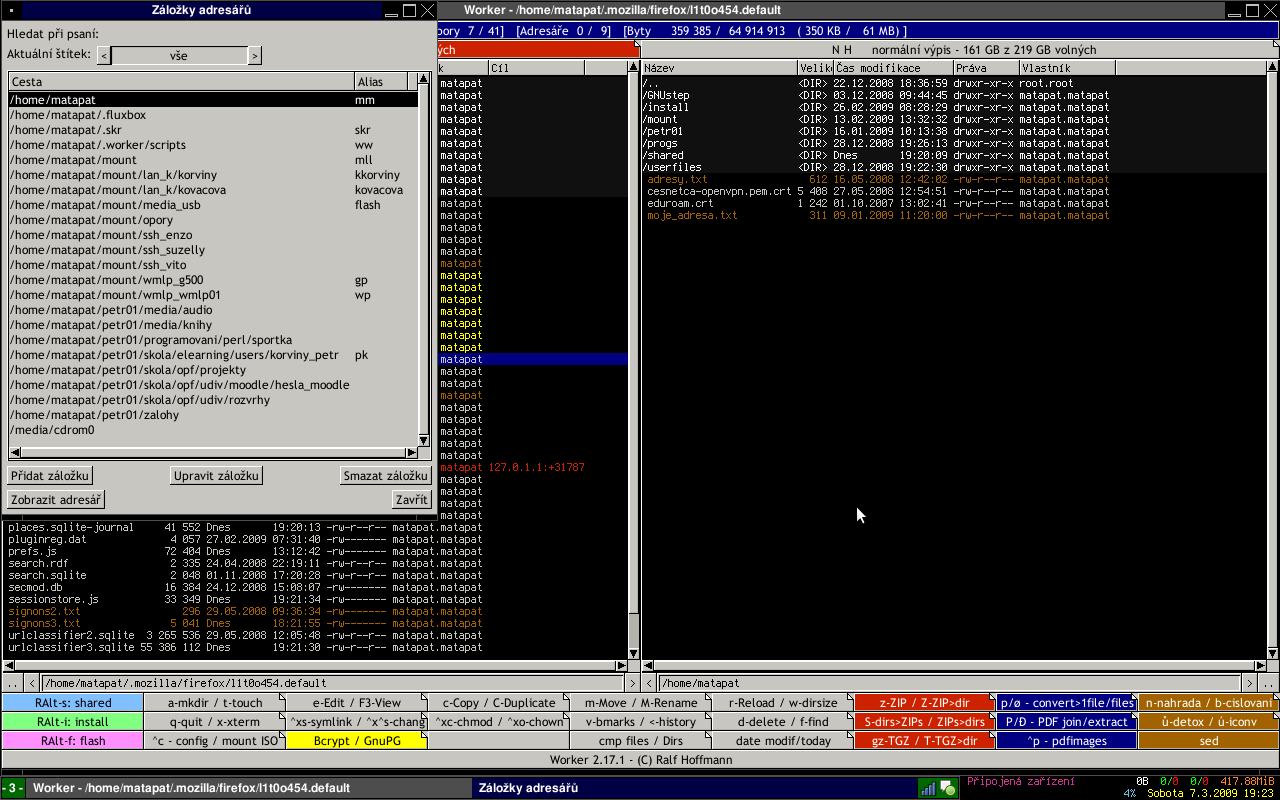
Task: Click 'Přidat záložku' button
Action: (50, 476)
